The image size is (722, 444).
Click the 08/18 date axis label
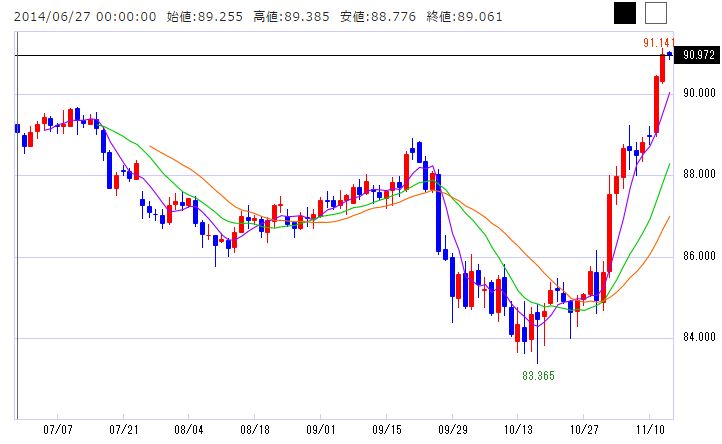pyautogui.click(x=255, y=430)
